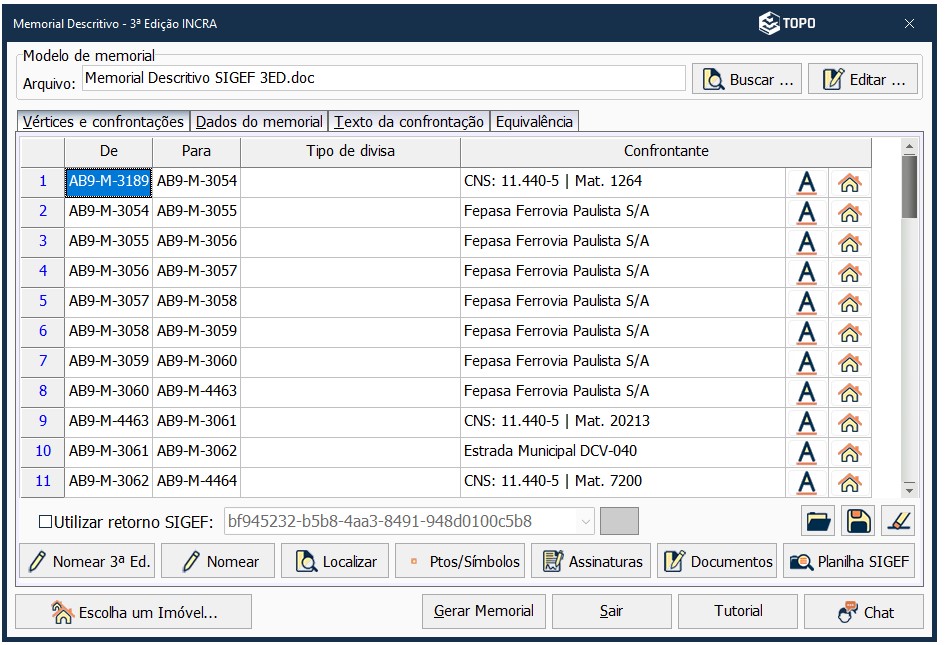This screenshot has height=645, width=945.
Task: Click the eraser clear icon
Action: 899,521
